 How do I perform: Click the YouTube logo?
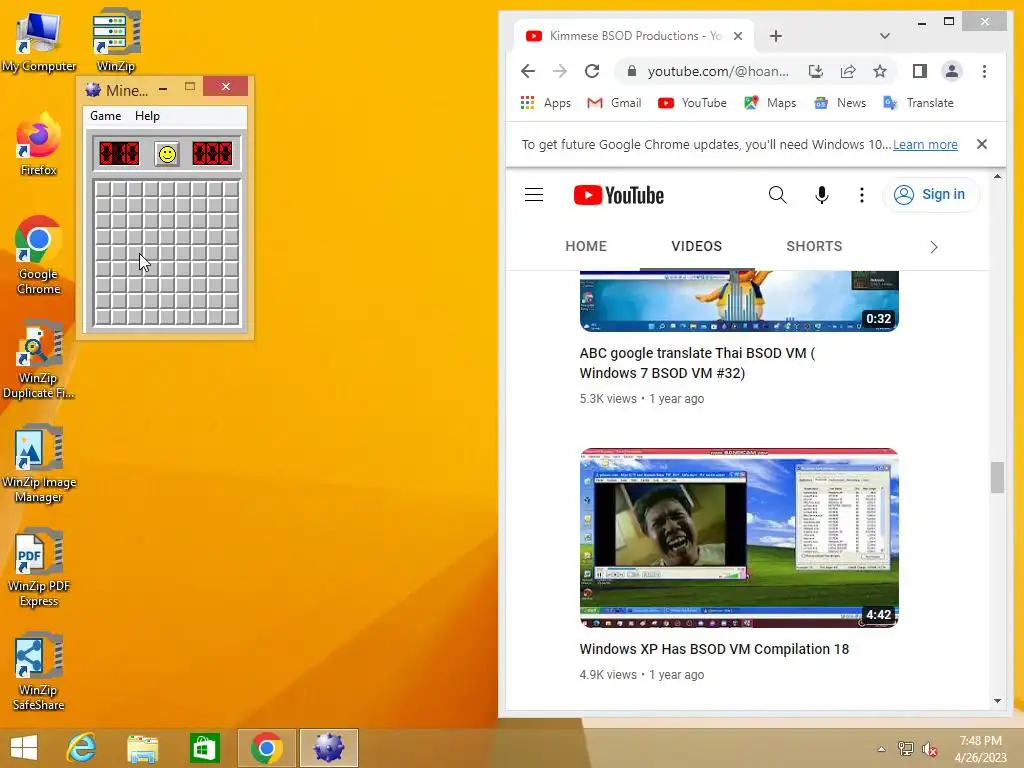[618, 195]
